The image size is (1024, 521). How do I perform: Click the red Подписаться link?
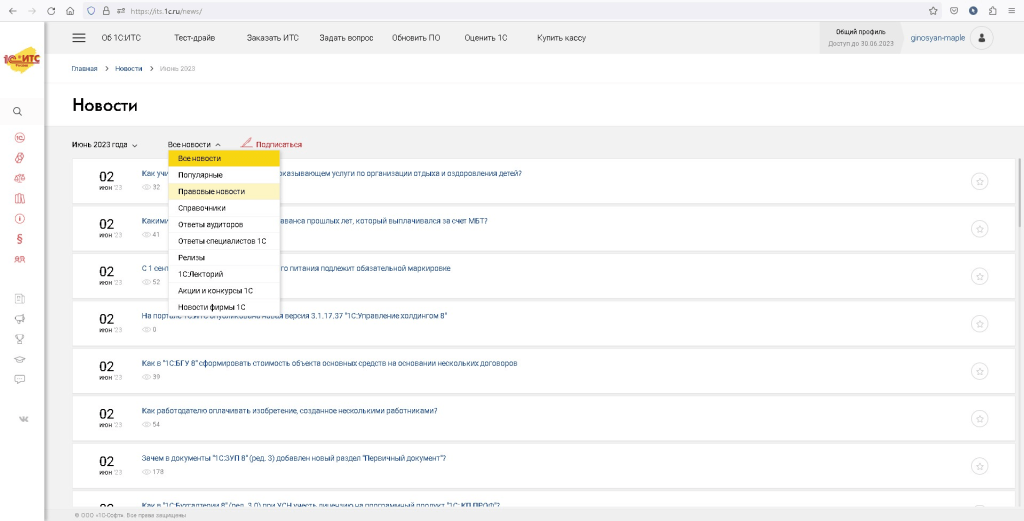(x=278, y=145)
